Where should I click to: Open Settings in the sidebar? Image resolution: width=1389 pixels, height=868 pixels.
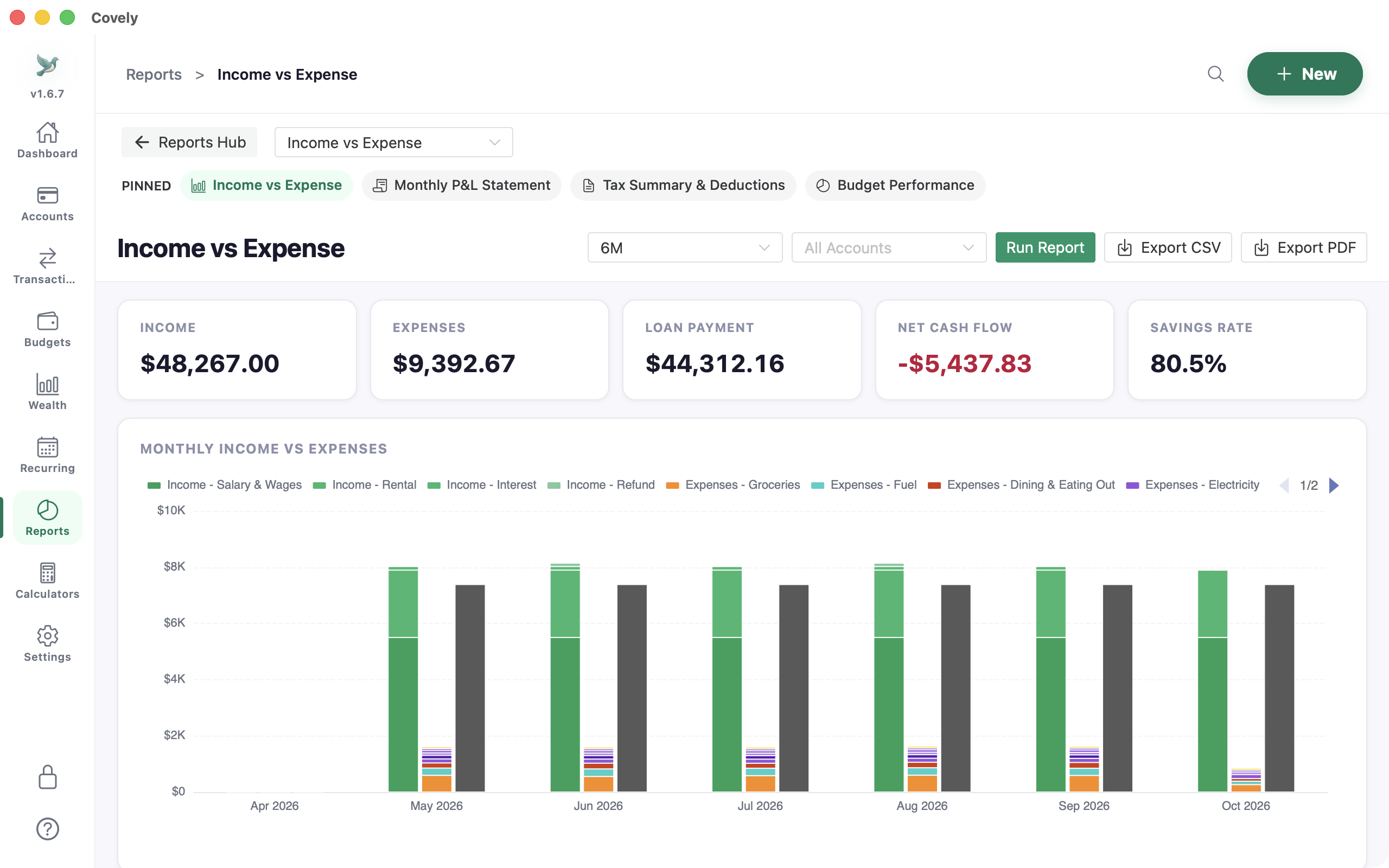47,644
